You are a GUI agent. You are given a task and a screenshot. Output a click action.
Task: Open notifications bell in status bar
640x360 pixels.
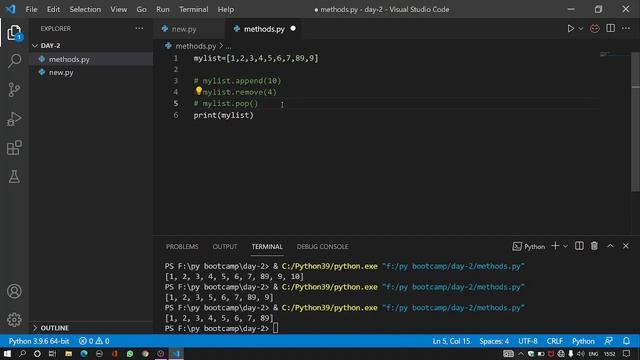pos(626,341)
